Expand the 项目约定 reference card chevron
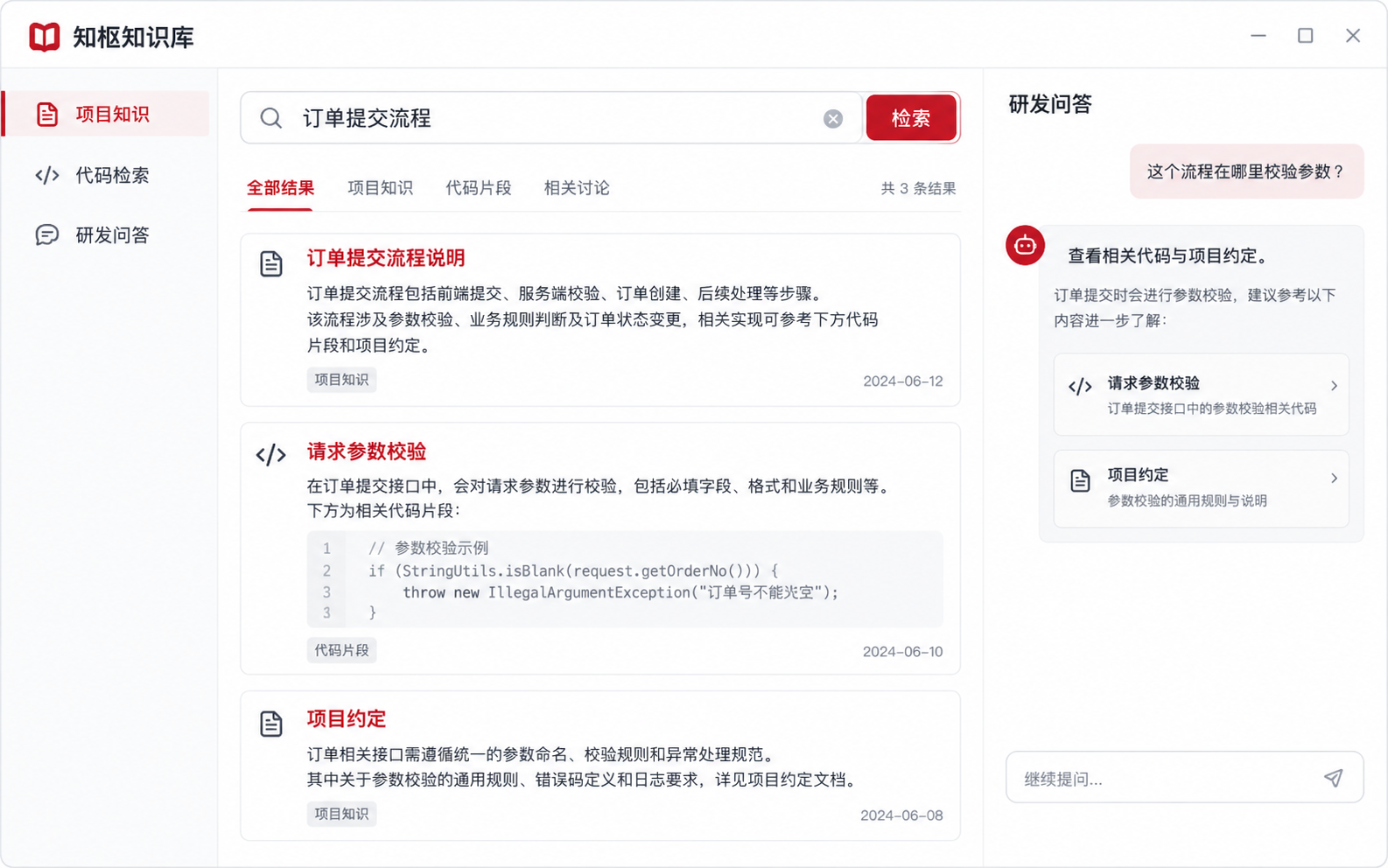This screenshot has width=1388, height=868. coord(1334,479)
